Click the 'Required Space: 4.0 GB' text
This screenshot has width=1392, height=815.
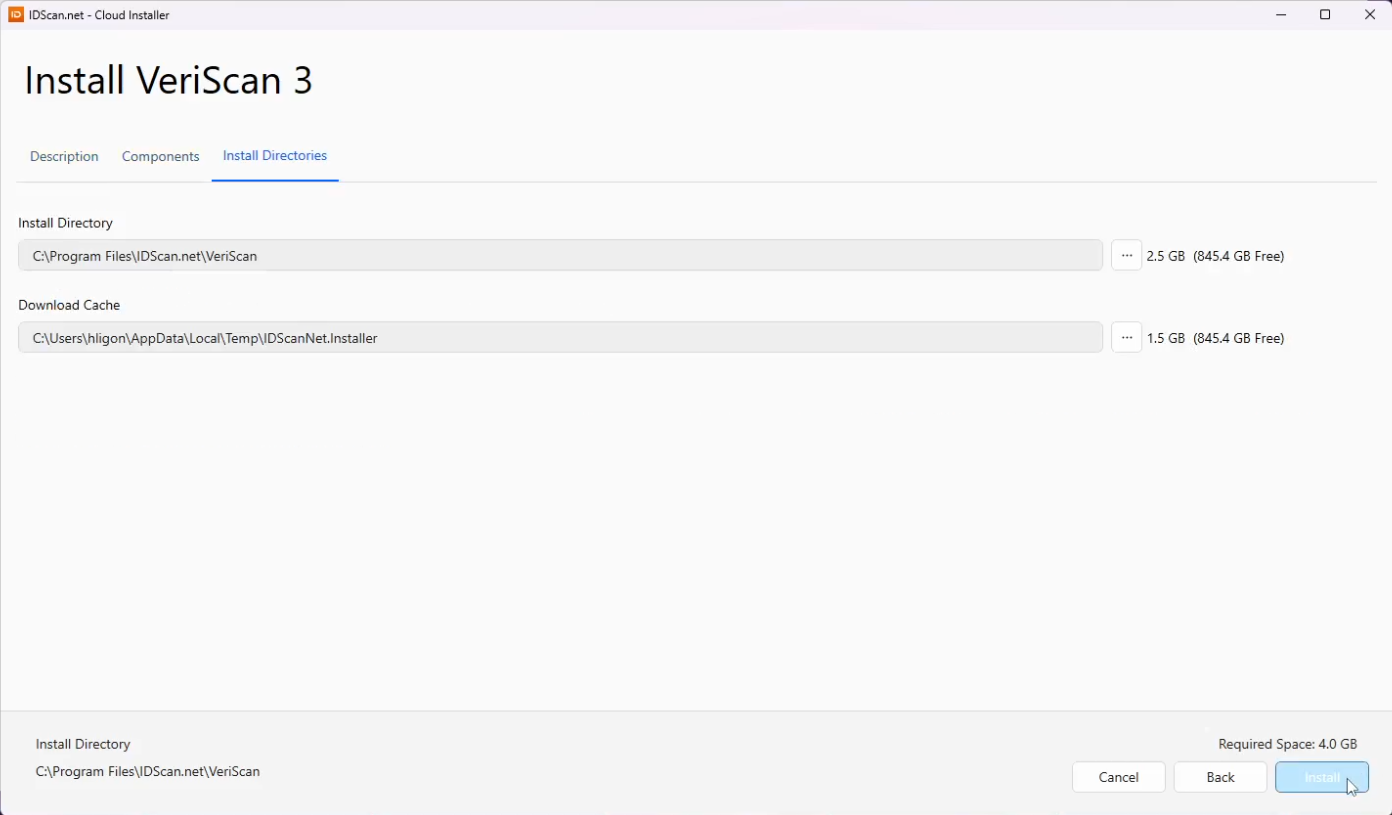1288,744
